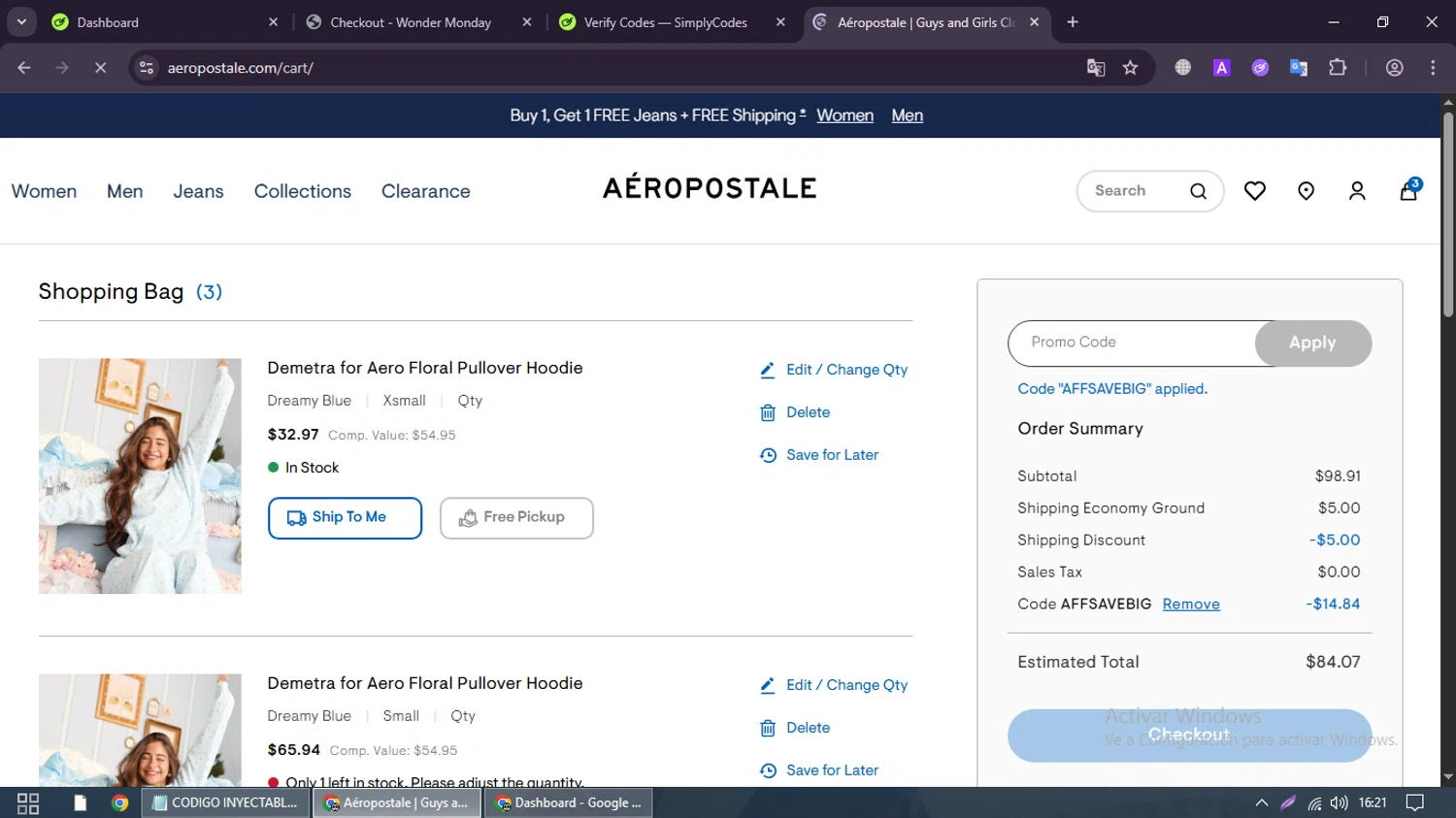The image size is (1456, 818).
Task: Open Small Demetra Floral Pullover Hoodie title
Action: [x=425, y=683]
